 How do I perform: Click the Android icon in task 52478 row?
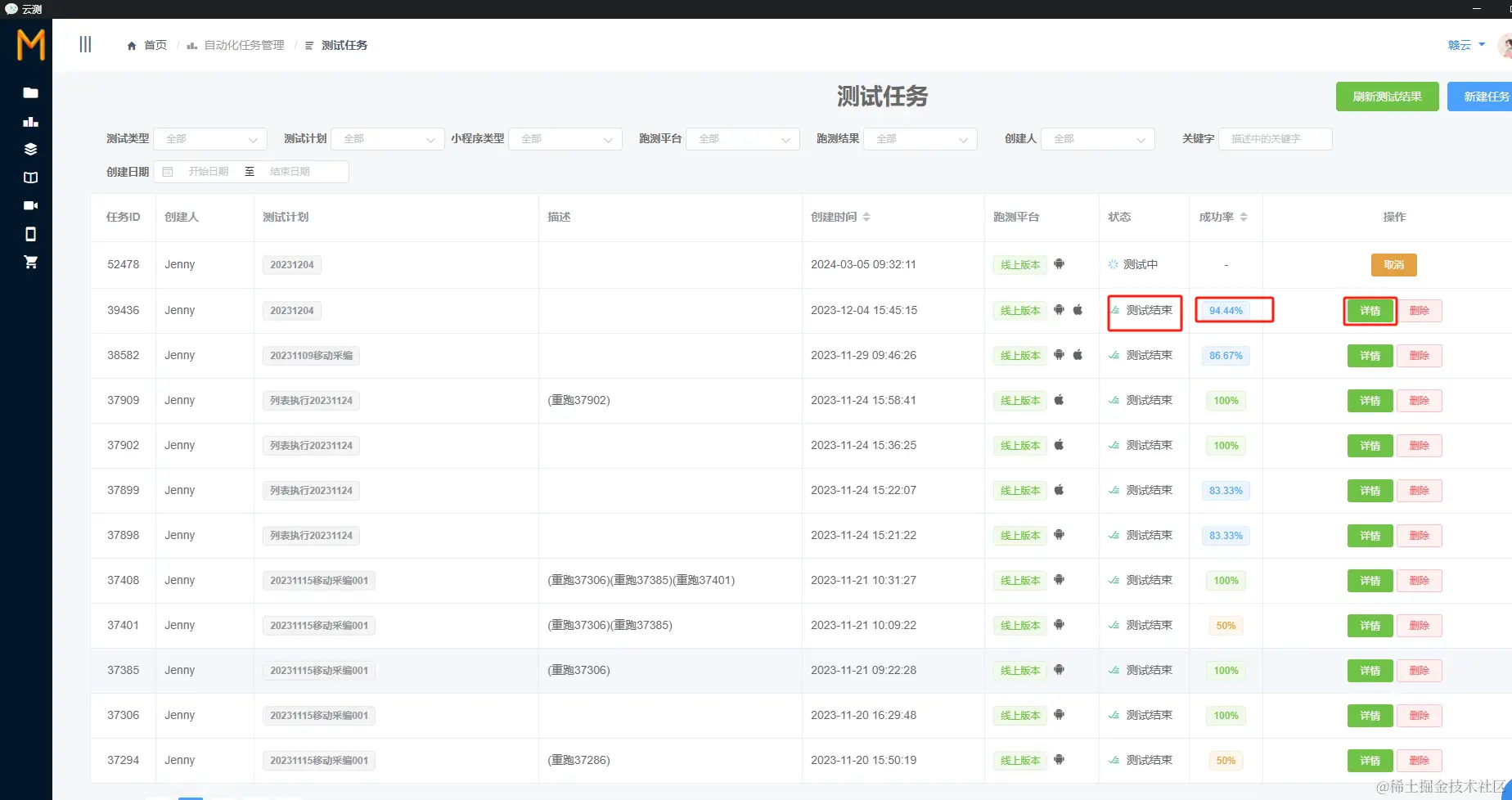[x=1059, y=264]
